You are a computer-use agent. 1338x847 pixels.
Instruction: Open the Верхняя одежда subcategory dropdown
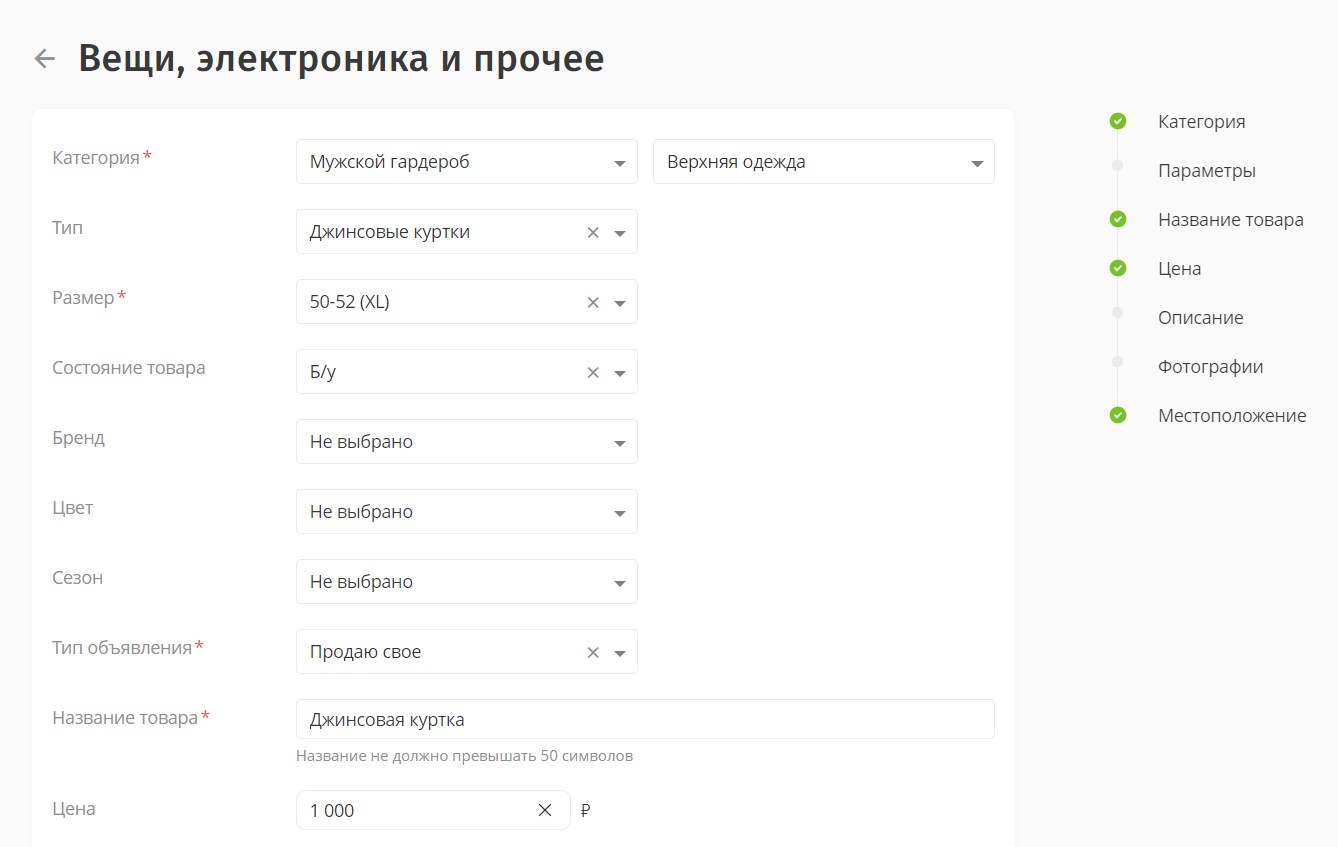[x=824, y=162]
